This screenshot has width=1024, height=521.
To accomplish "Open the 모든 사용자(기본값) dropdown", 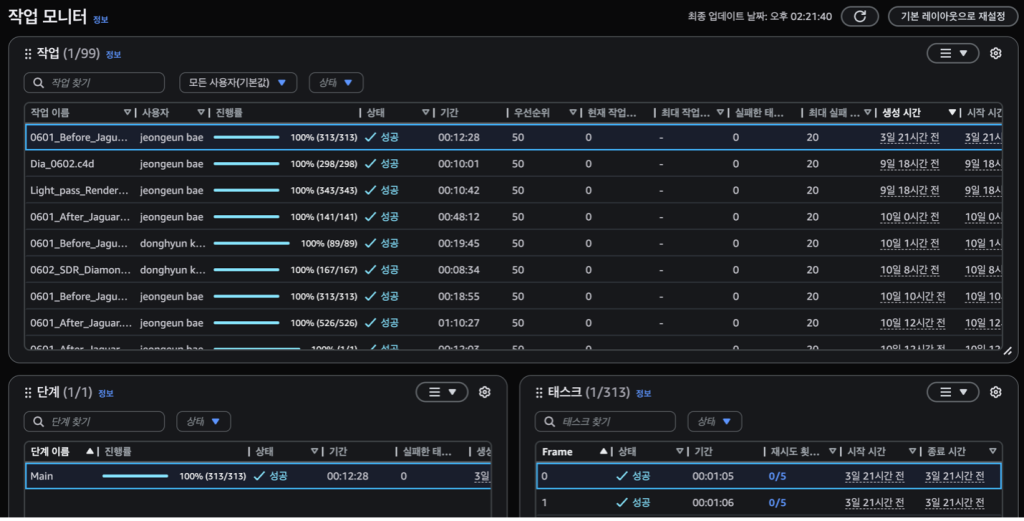I will pos(238,83).
